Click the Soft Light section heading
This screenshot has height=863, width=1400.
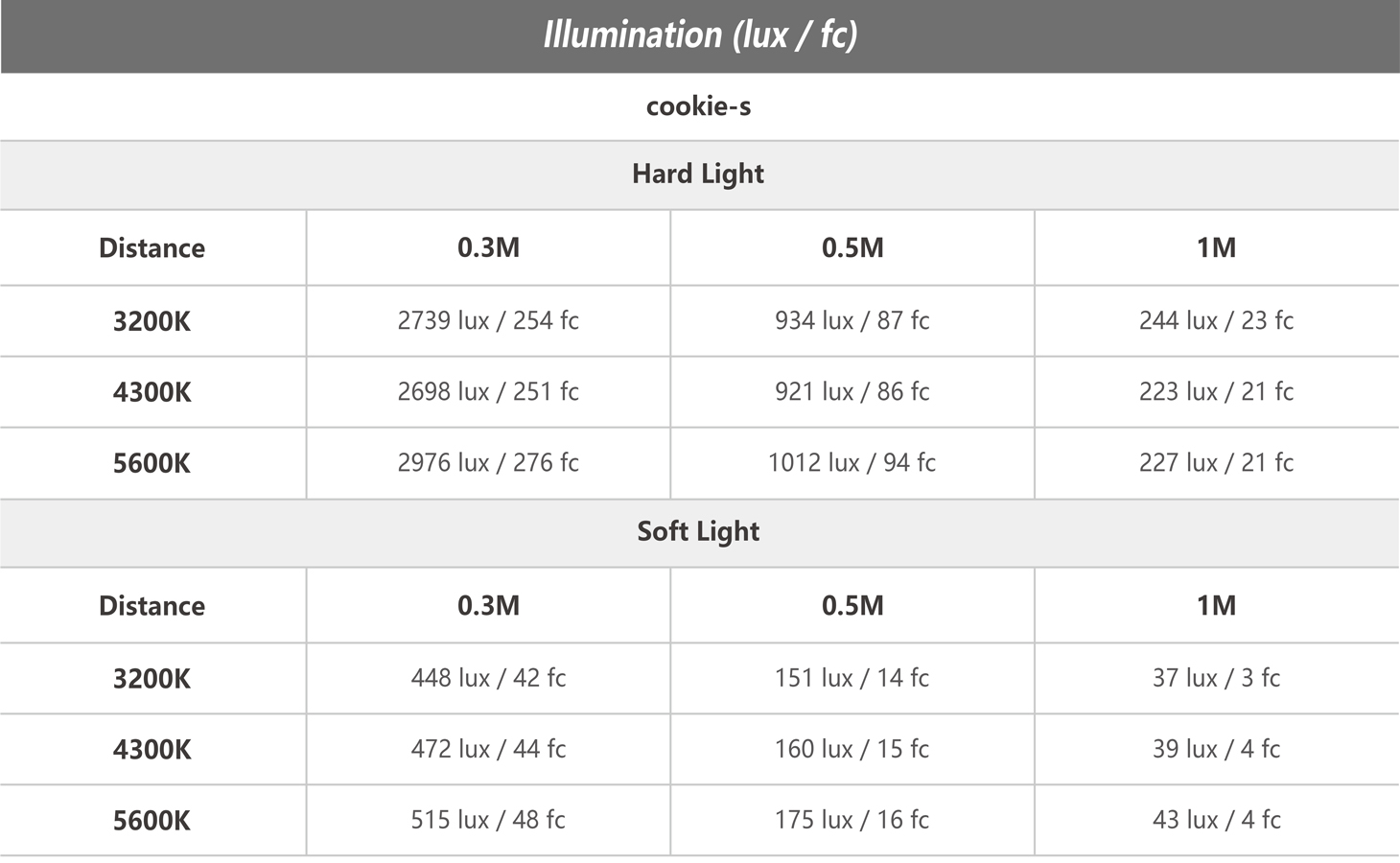(700, 532)
